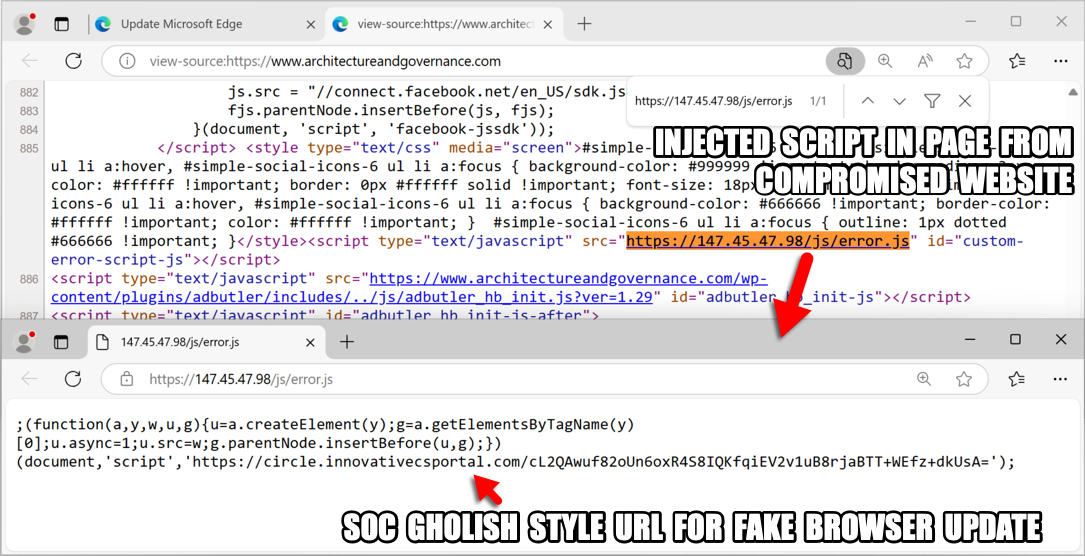Open the Favorites list in the top window
Image resolution: width=1085 pixels, height=556 pixels.
(1016, 61)
